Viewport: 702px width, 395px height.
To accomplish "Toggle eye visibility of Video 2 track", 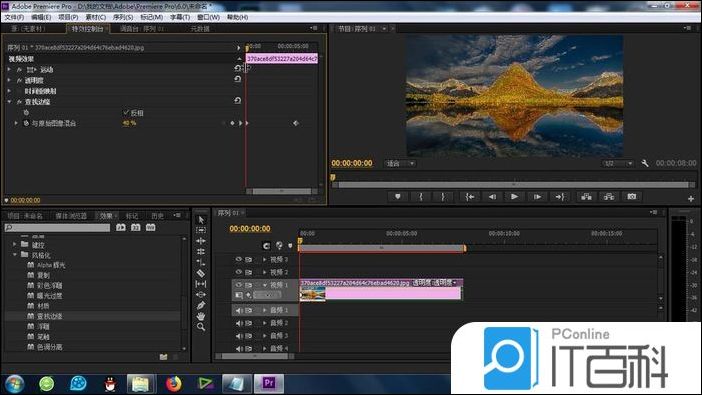I will 239,272.
